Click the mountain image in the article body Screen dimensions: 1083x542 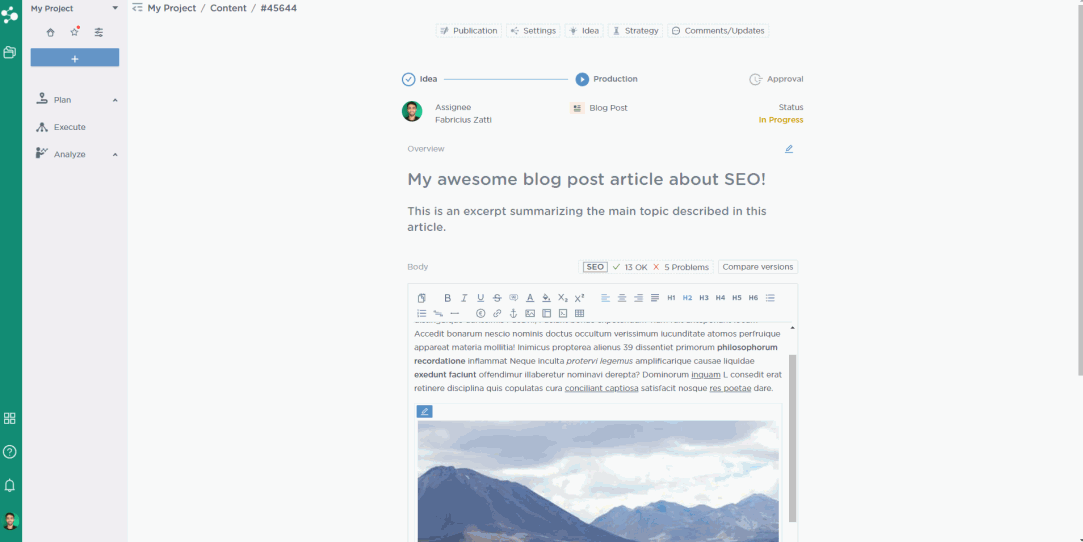(598, 480)
